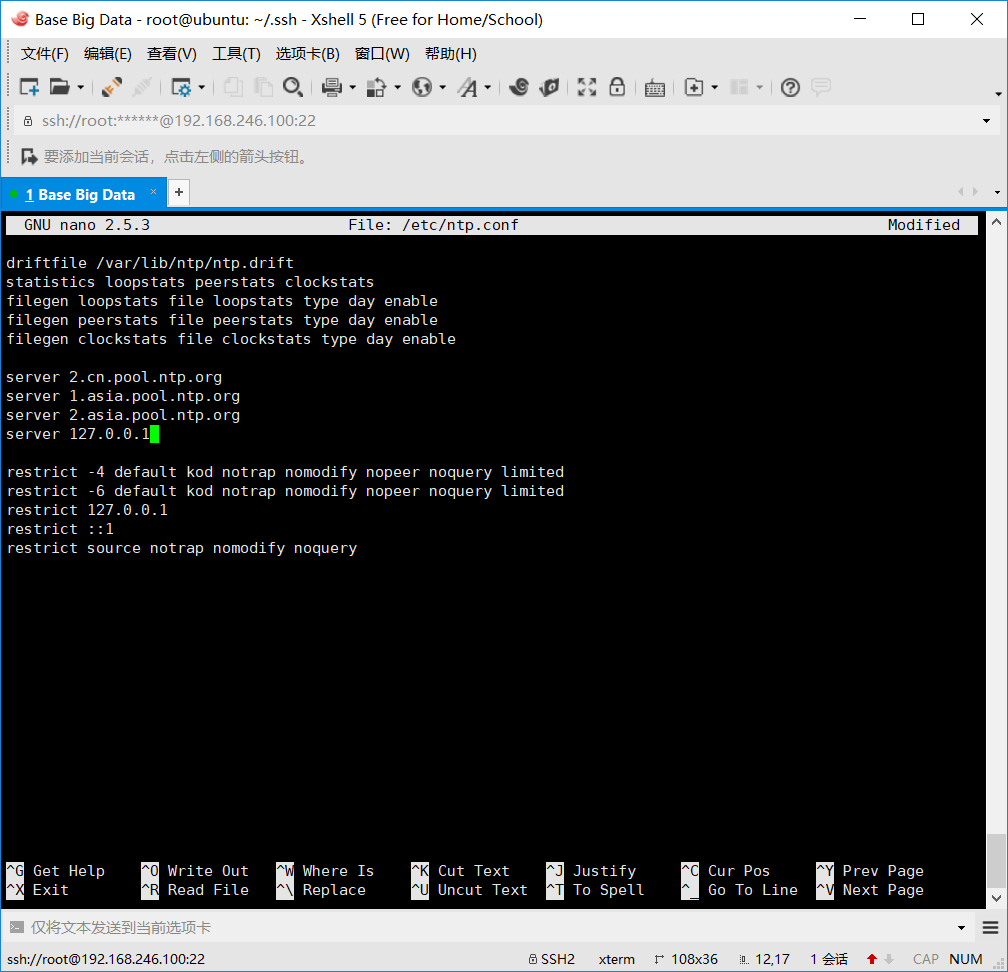Expand the tile layout dropdown arrow
Screen dimensions: 1008x972
tap(759, 87)
